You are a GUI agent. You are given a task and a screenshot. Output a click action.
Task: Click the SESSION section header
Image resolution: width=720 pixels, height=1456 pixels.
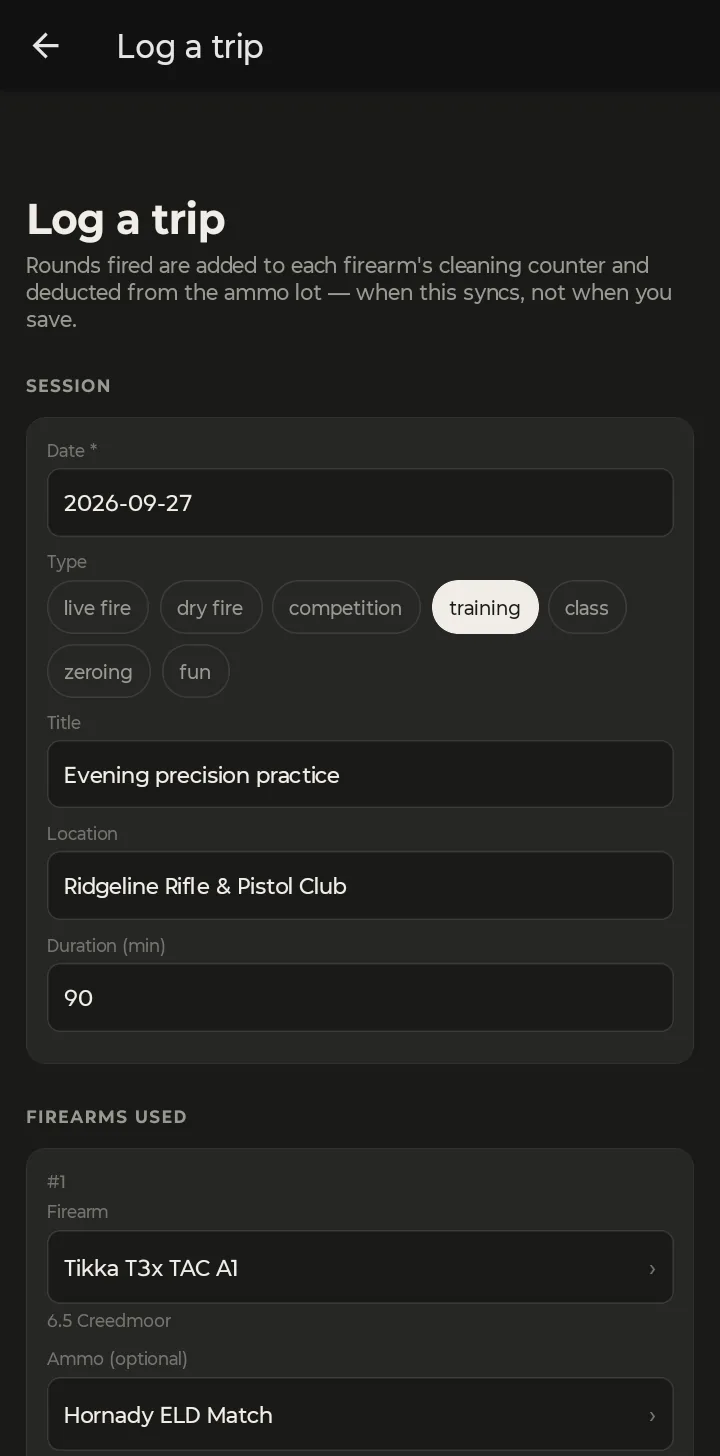click(x=68, y=386)
